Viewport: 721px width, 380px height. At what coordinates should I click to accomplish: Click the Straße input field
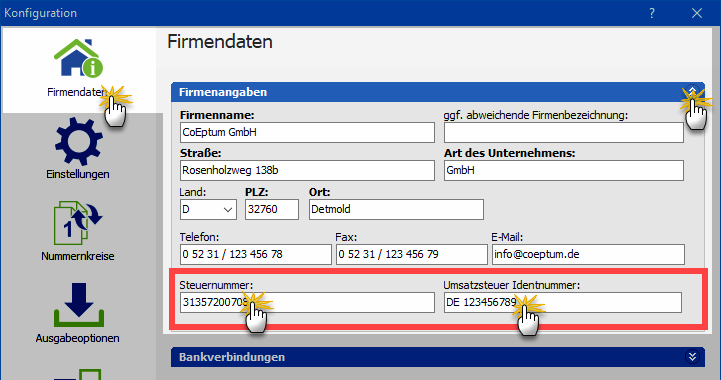coord(307,170)
